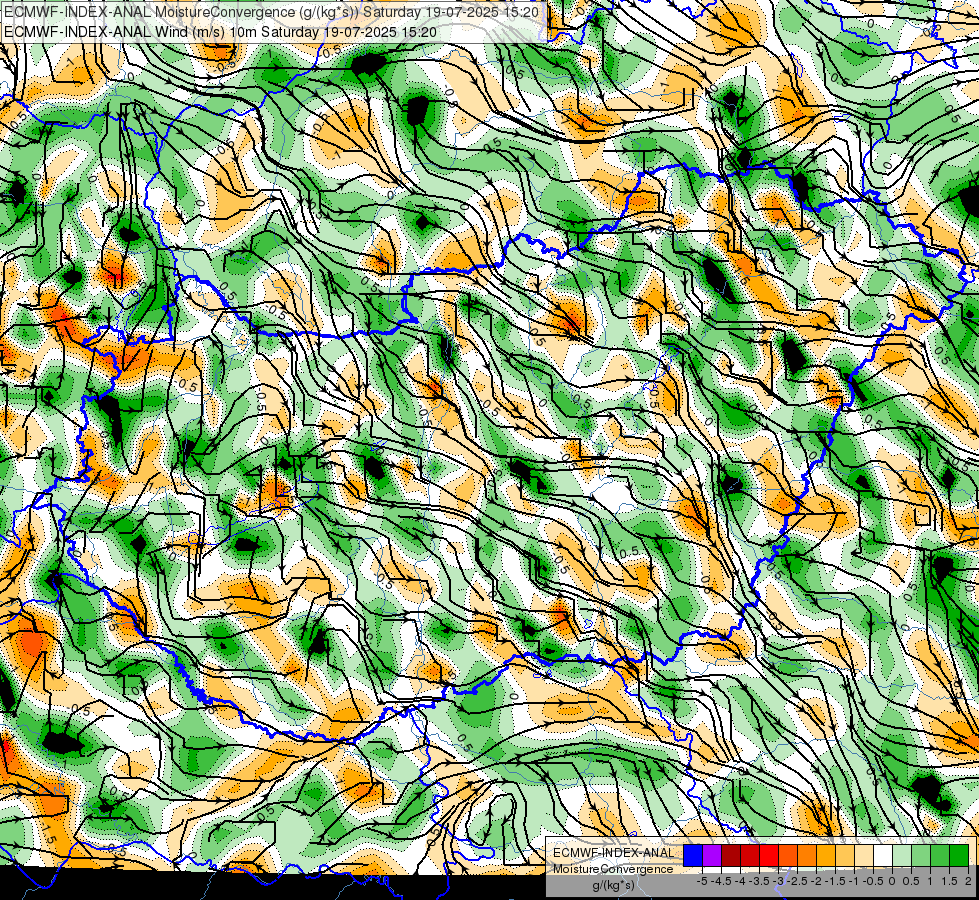Viewport: 979px width, 900px height.
Task: Click the legend tick value -5
Action: 701,881
